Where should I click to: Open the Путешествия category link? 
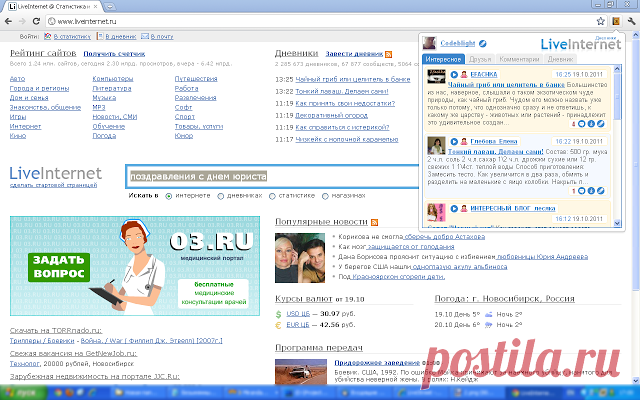pos(196,78)
